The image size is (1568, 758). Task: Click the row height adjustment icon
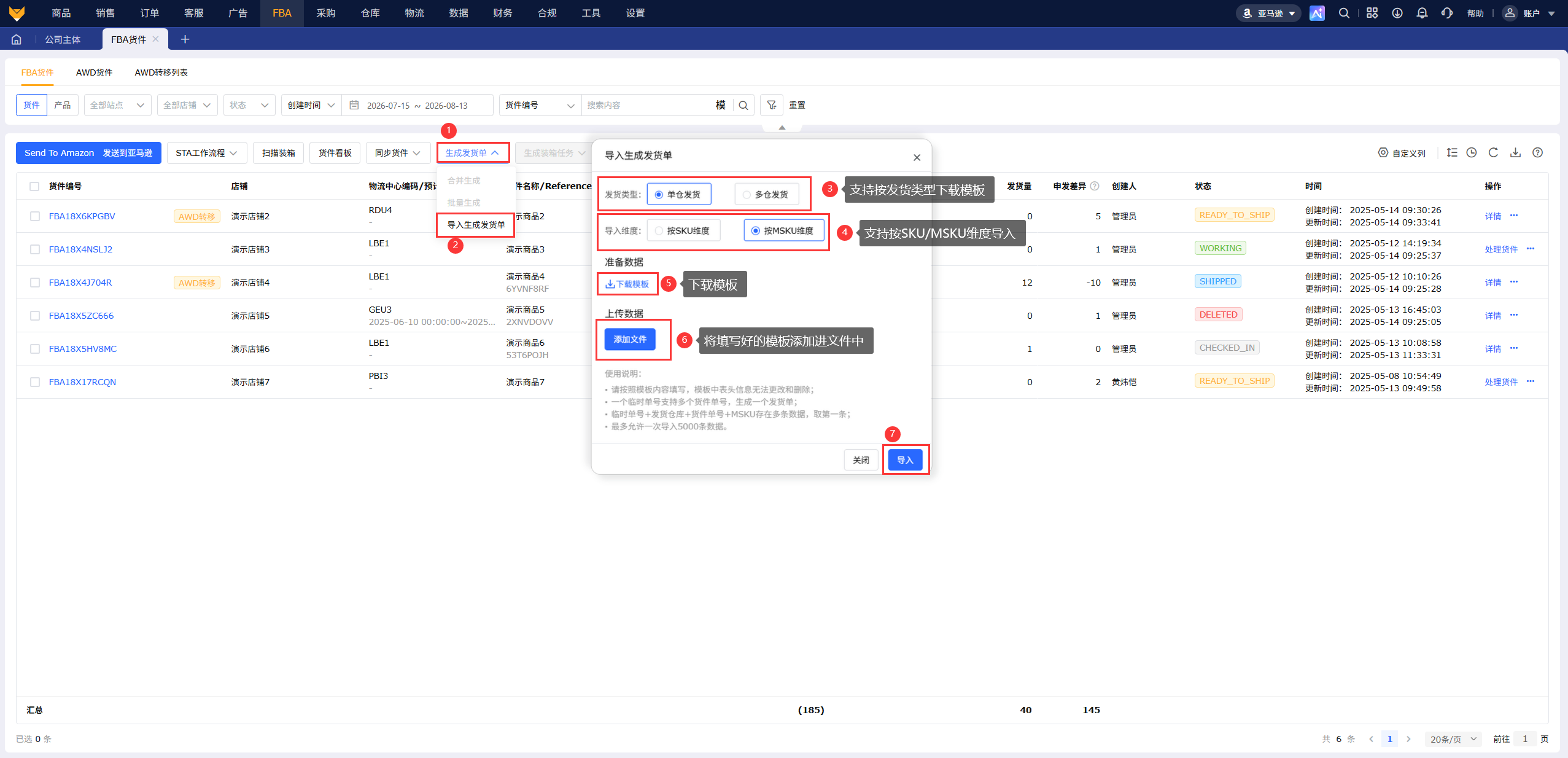[1452, 152]
